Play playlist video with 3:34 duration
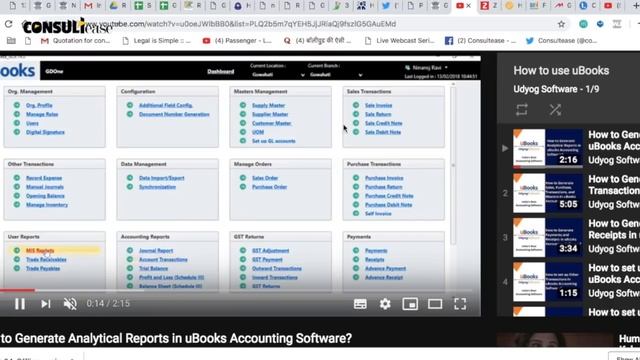 (548, 237)
